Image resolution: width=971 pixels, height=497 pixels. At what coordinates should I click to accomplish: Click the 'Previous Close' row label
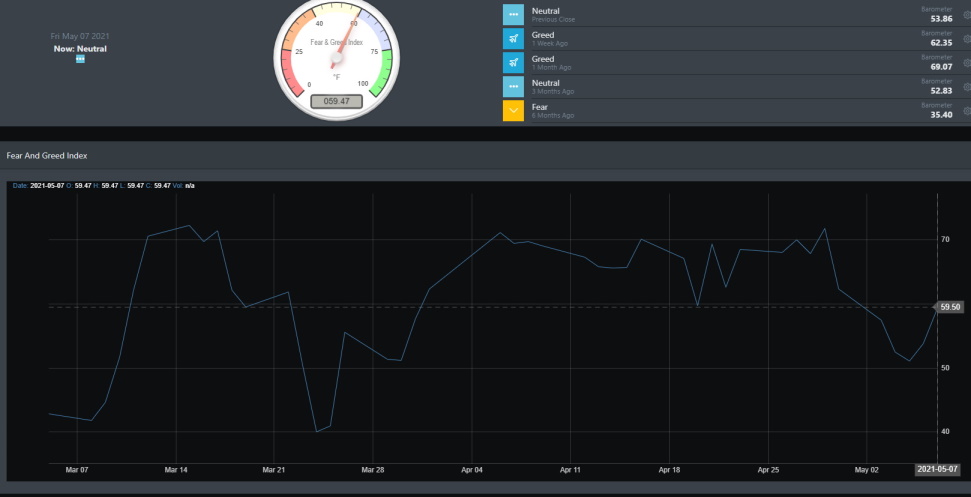[553, 20]
